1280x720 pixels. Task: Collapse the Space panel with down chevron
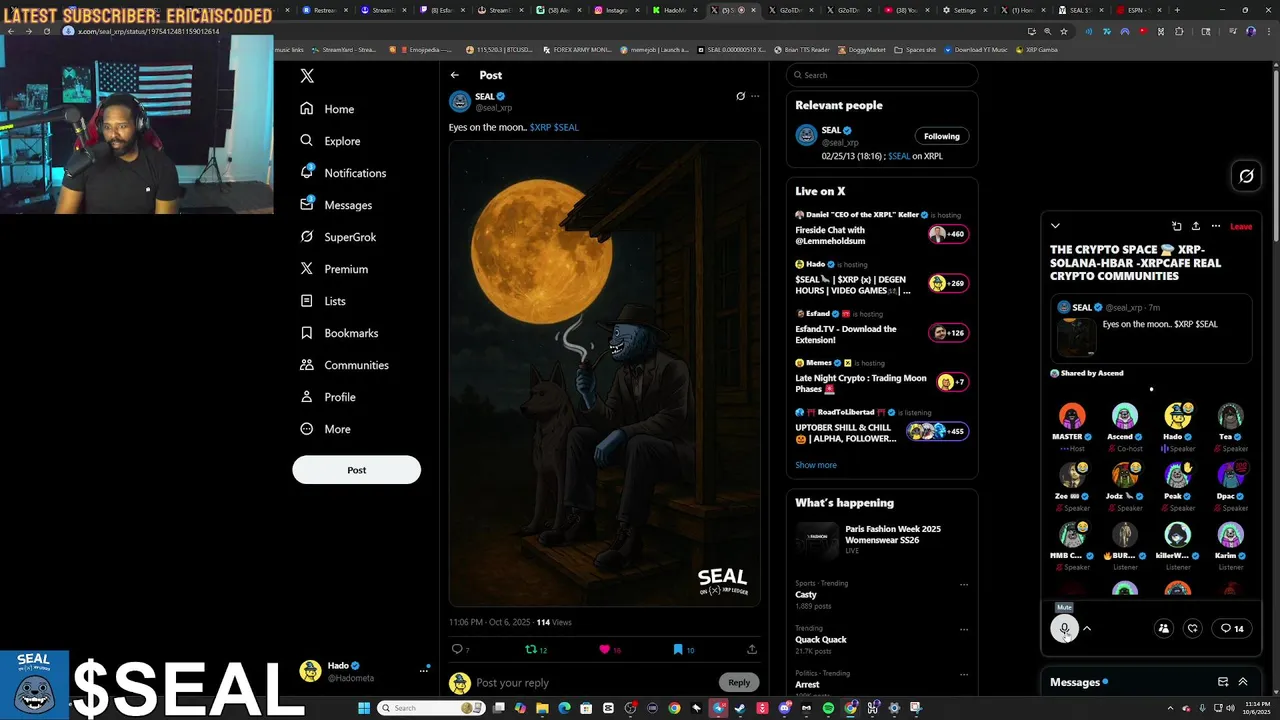[1055, 226]
